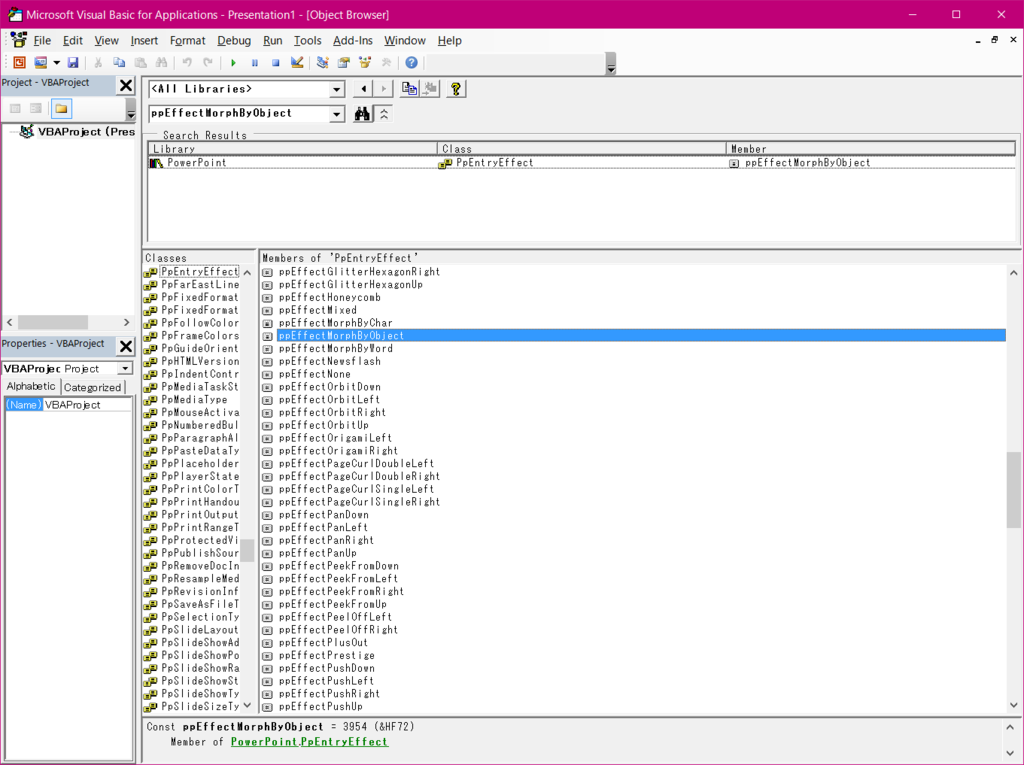Click the Library column header
This screenshot has width=1024, height=765.
[x=293, y=149]
